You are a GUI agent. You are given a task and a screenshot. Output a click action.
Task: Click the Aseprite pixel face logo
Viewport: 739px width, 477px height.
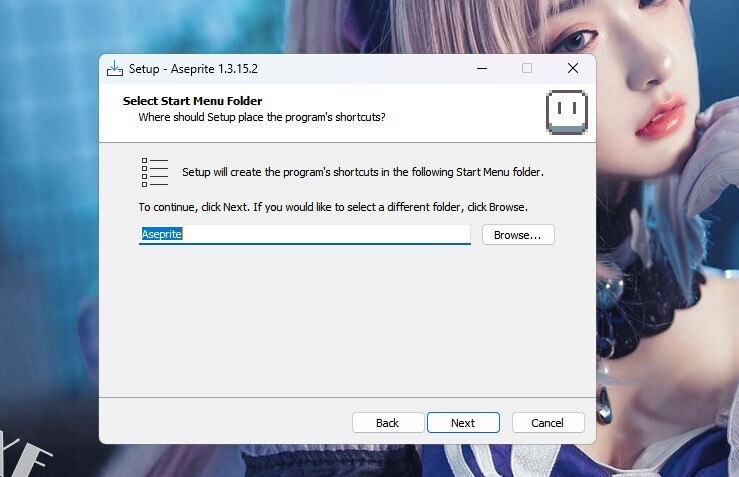coord(567,112)
